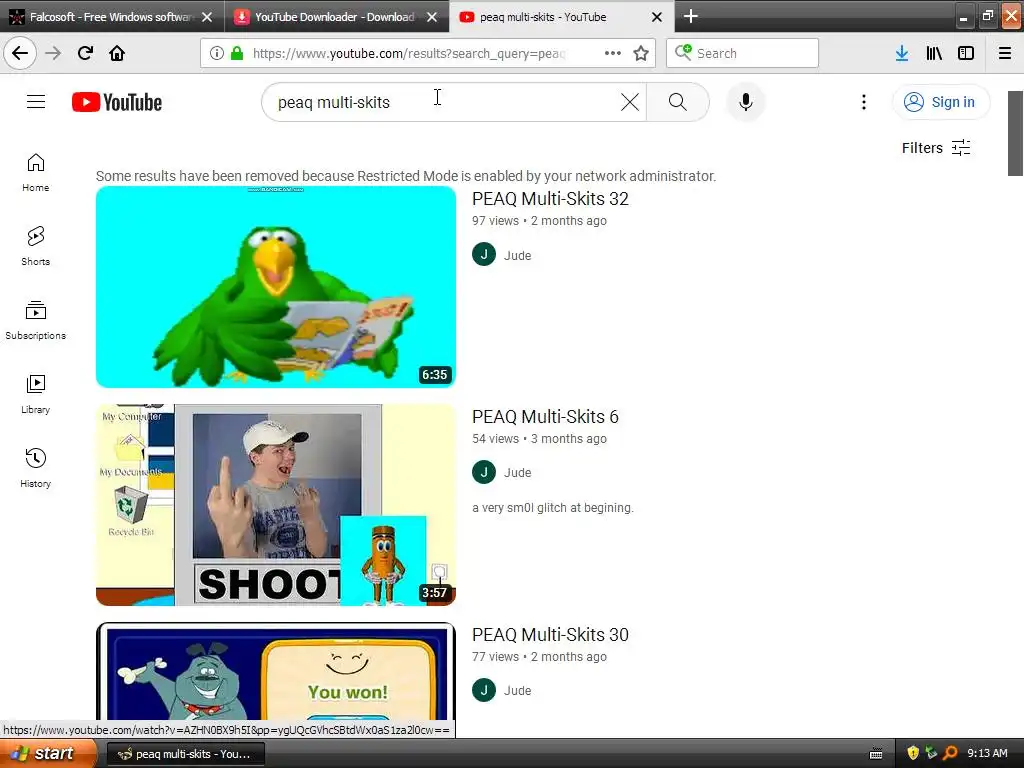Image resolution: width=1024 pixels, height=768 pixels.
Task: Open the Windows start button
Action: click(47, 753)
